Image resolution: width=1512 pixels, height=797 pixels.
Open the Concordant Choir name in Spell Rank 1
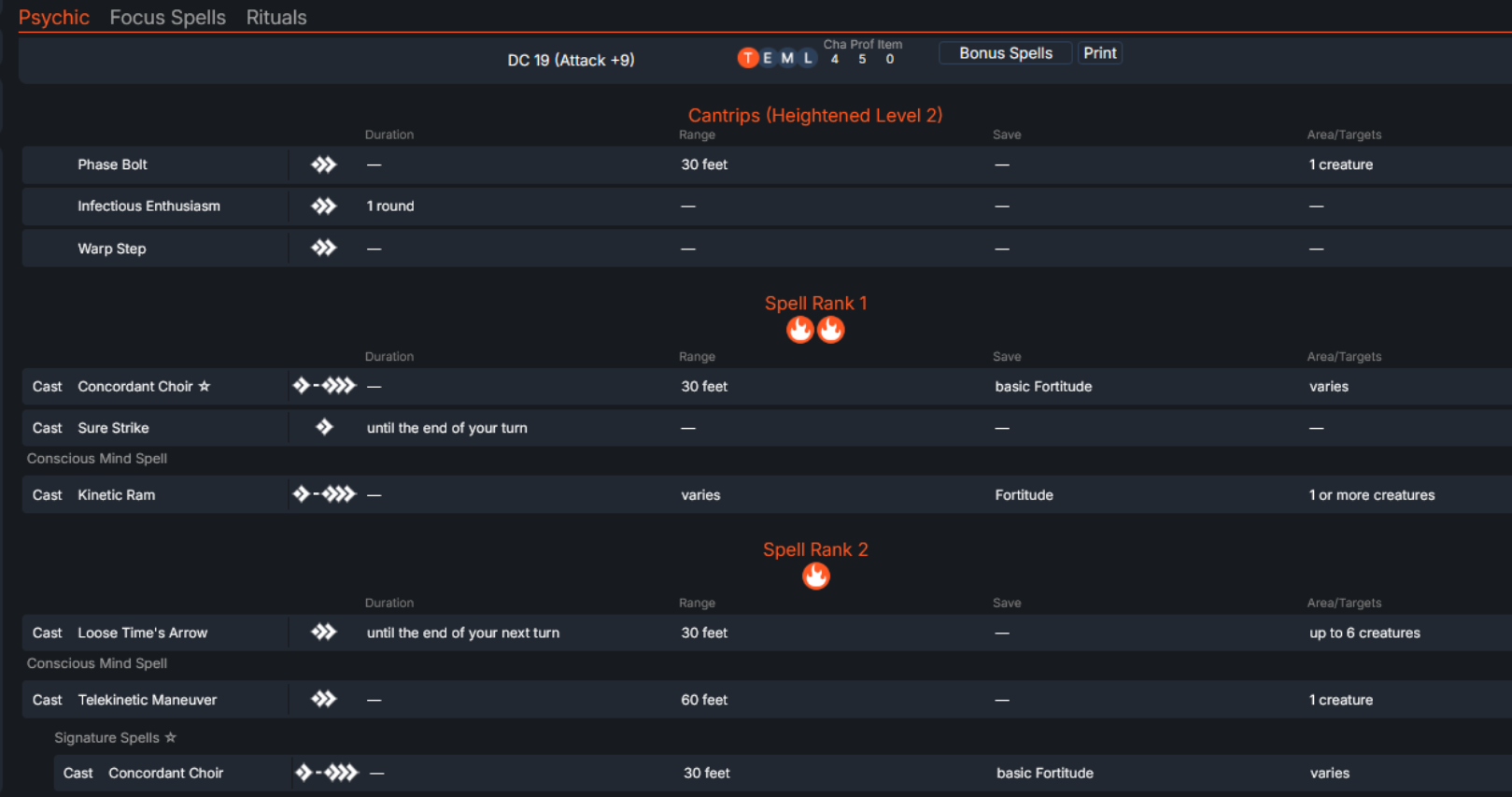135,387
